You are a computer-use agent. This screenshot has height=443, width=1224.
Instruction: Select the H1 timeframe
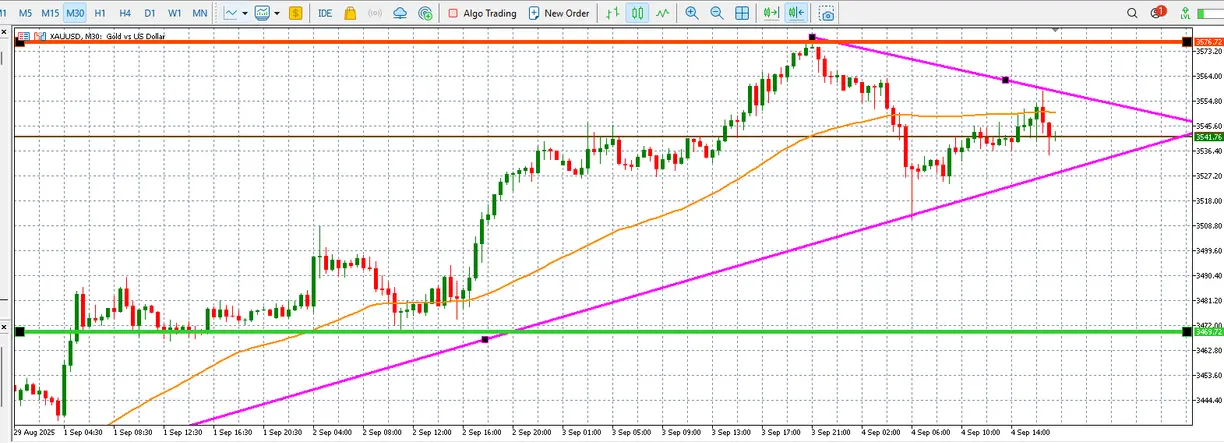(100, 13)
